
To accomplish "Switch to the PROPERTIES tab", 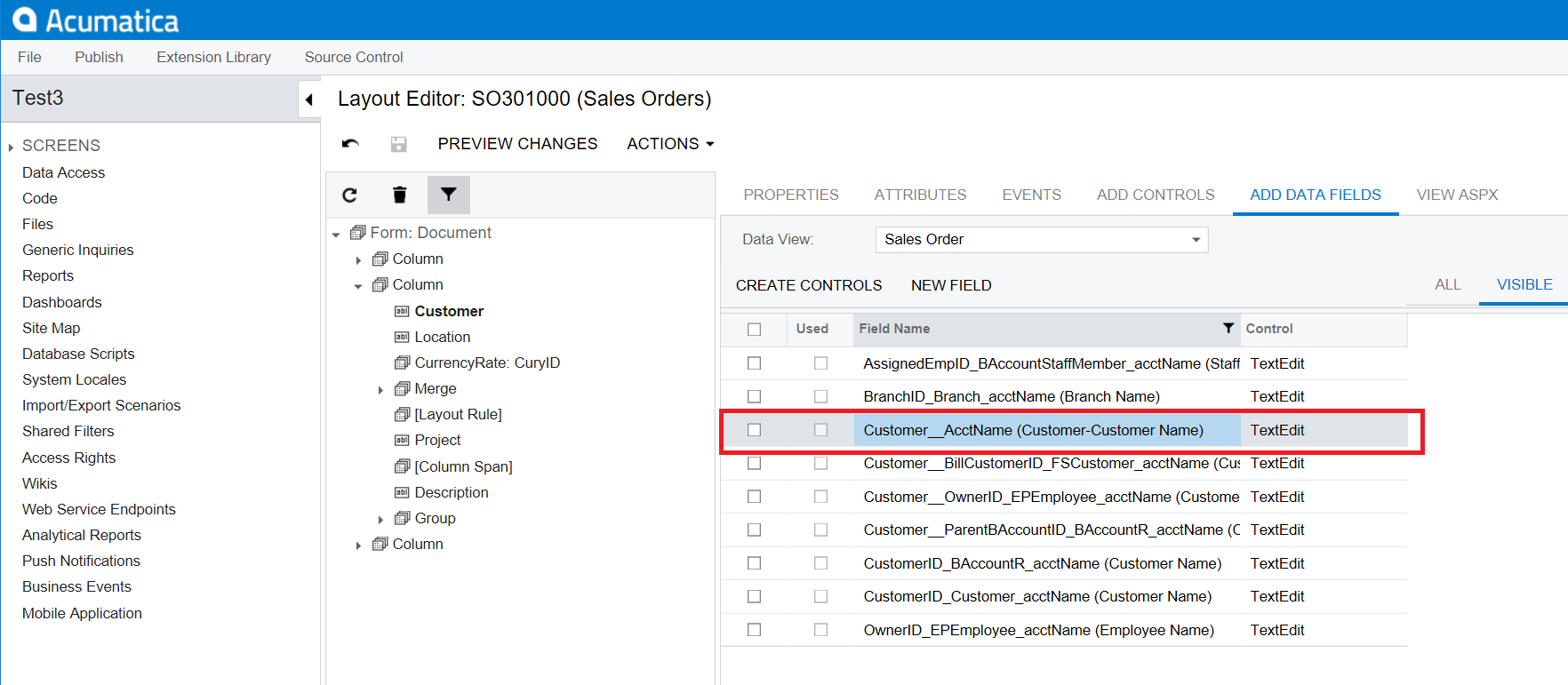I will tap(790, 195).
